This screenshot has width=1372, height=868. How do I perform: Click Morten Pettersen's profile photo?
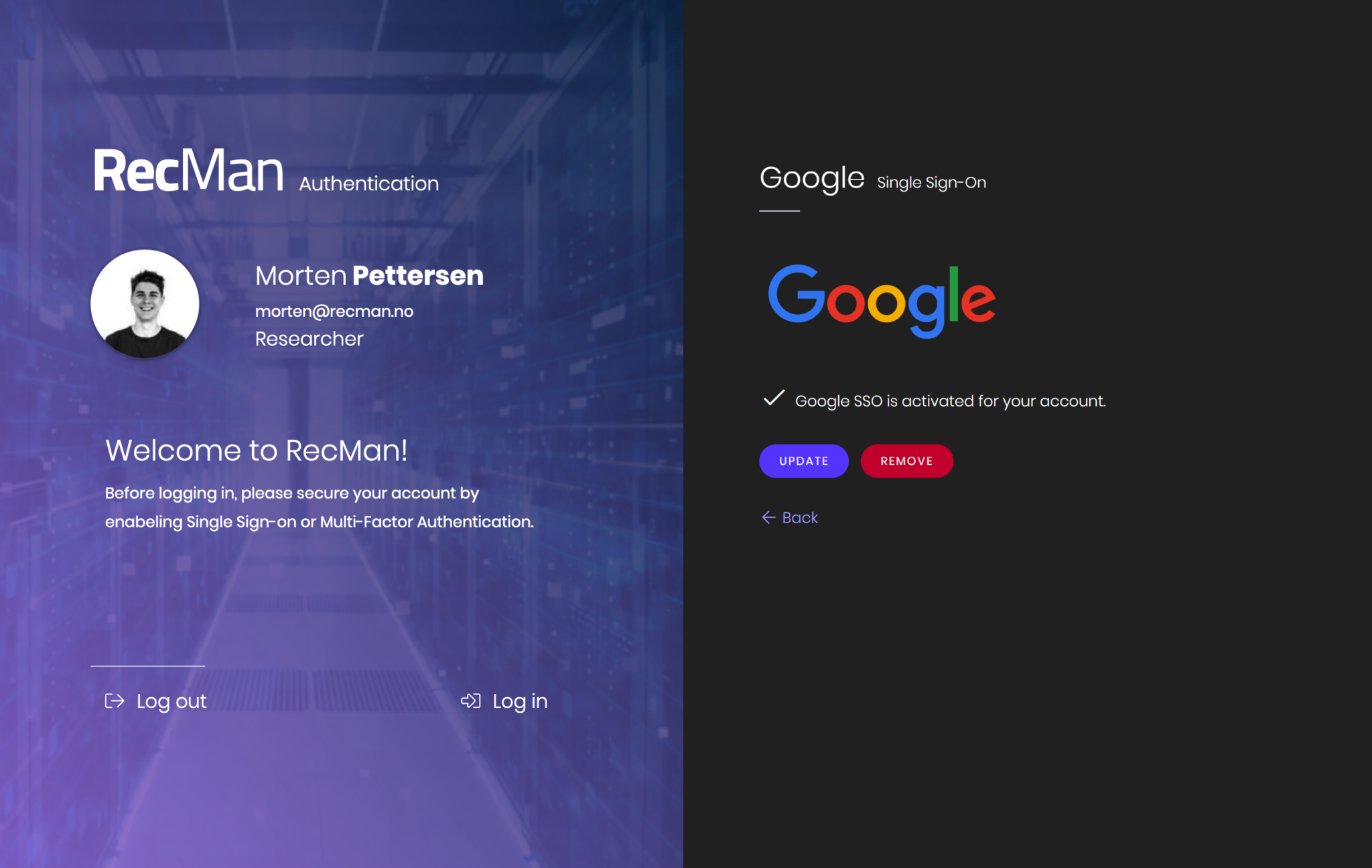(145, 303)
